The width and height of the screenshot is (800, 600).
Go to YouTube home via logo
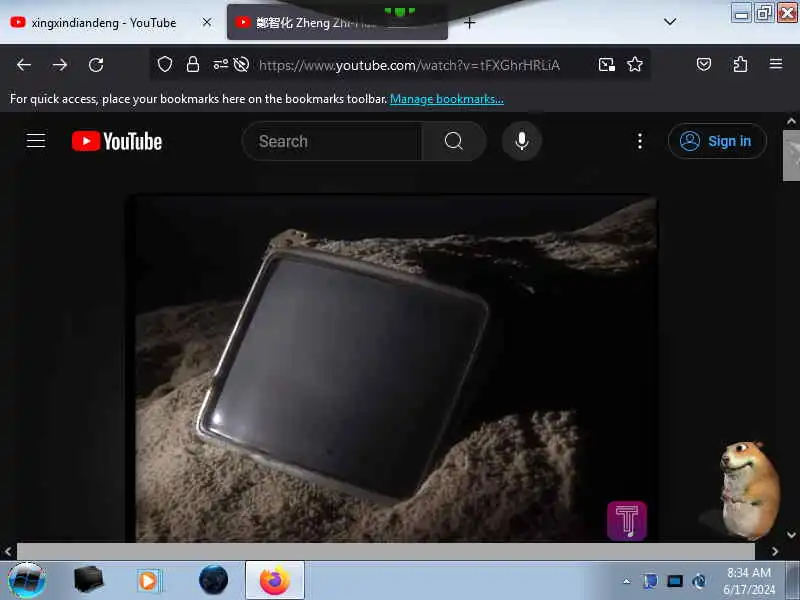(117, 141)
